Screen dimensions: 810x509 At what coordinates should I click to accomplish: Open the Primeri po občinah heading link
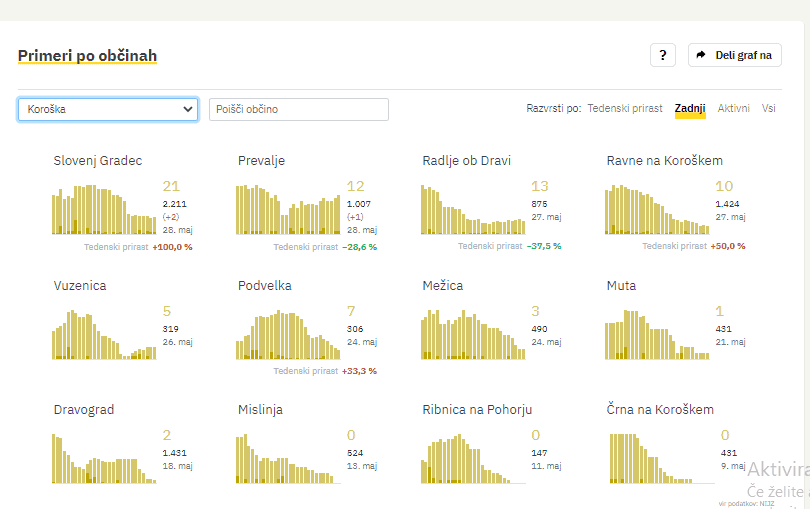coord(87,56)
